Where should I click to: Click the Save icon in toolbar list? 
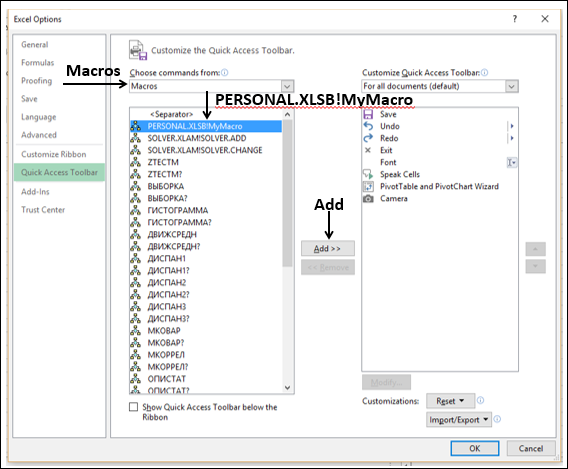pyautogui.click(x=368, y=114)
